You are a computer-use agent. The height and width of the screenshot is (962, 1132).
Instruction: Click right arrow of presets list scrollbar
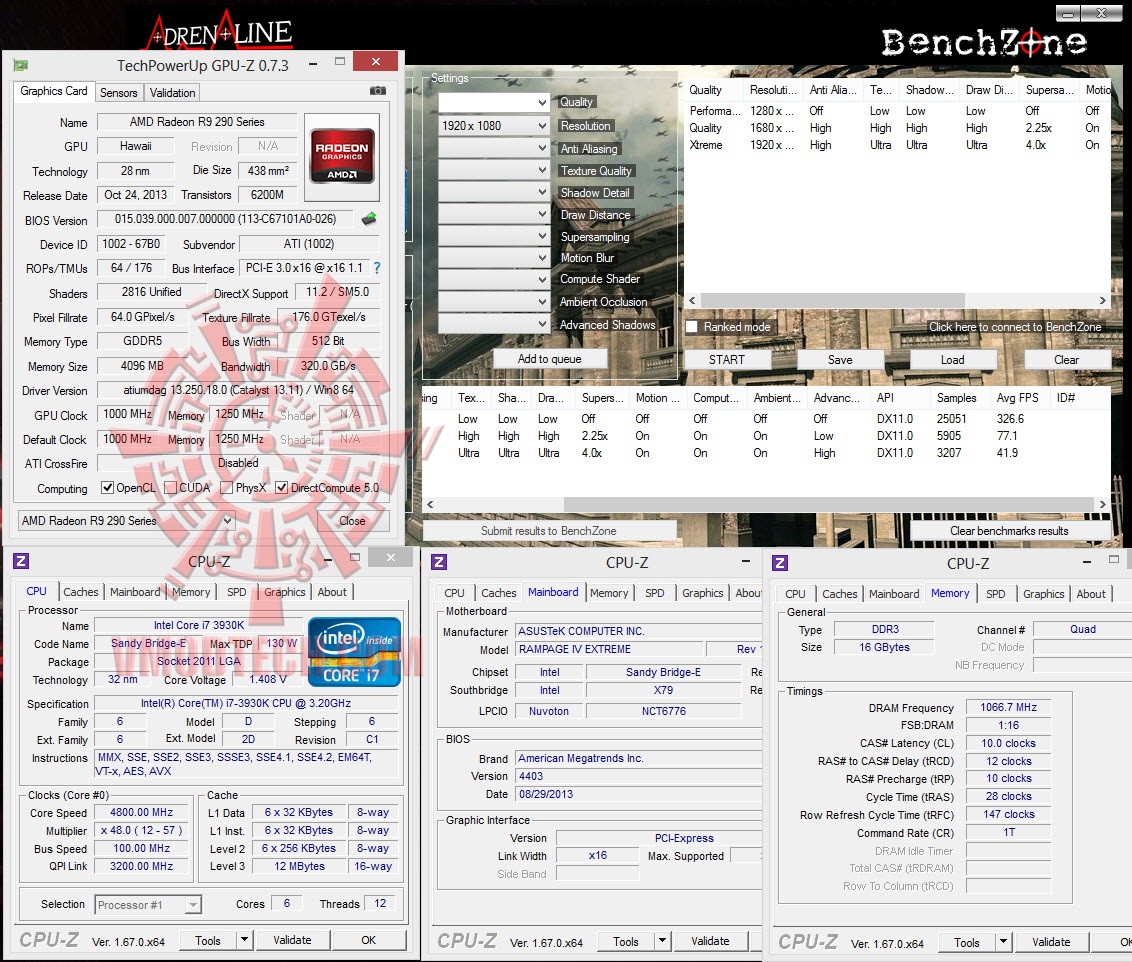pyautogui.click(x=1102, y=300)
